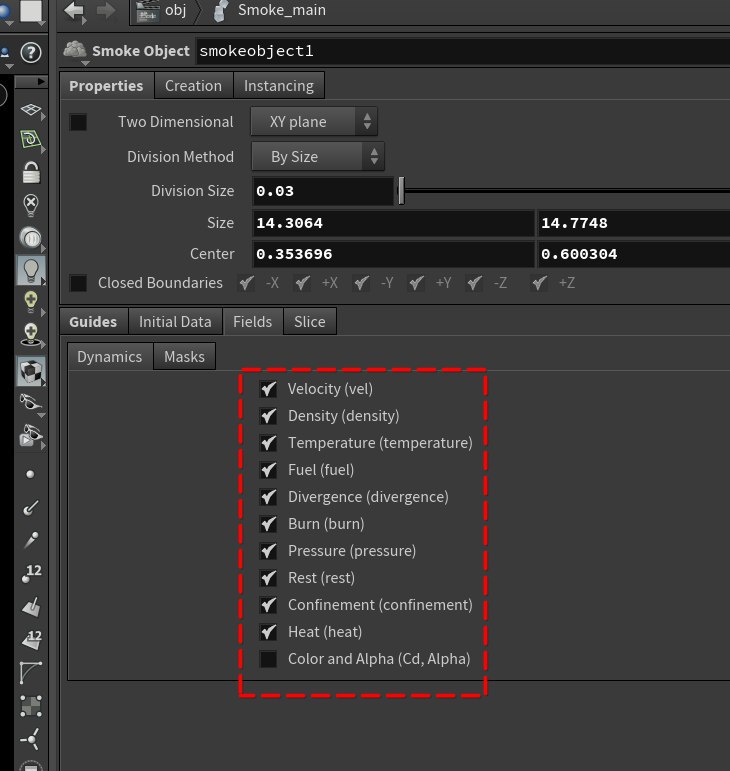This screenshot has height=771, width=730.
Task: Toggle the point trails display icon
Action: (x=31, y=540)
